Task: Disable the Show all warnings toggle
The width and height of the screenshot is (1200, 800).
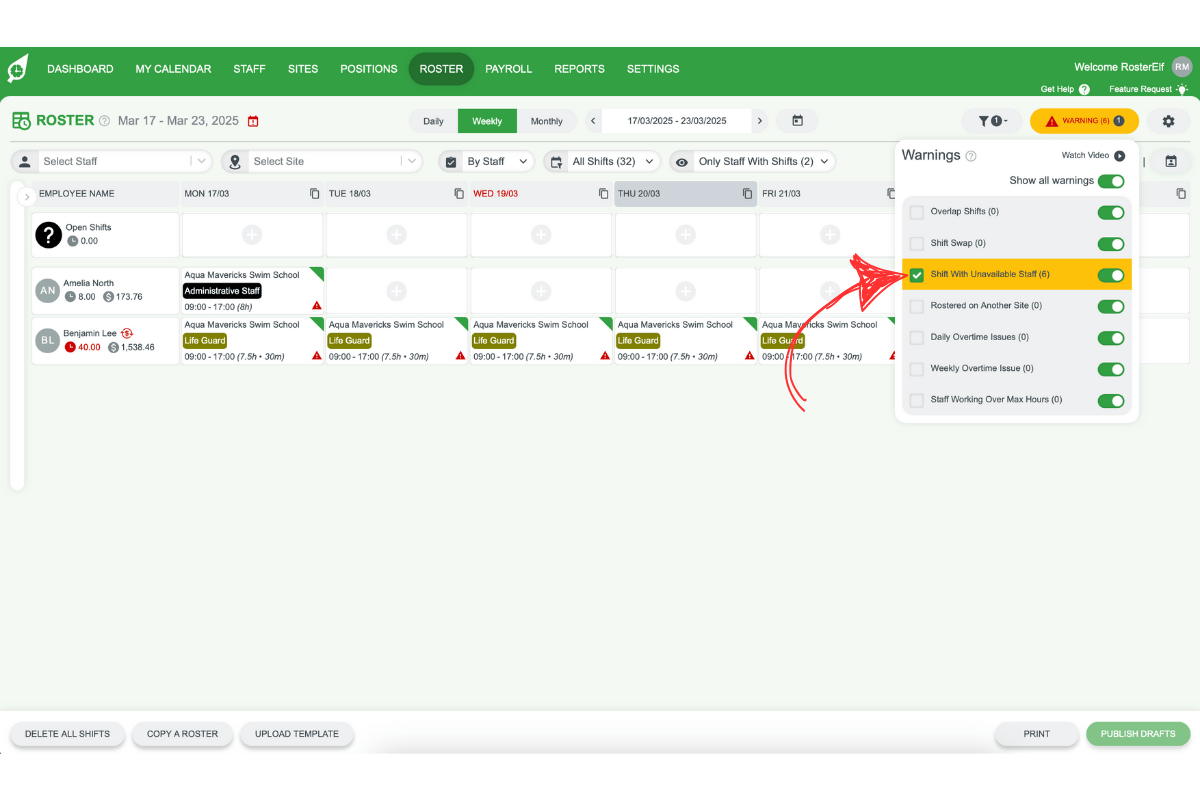Action: click(1110, 181)
